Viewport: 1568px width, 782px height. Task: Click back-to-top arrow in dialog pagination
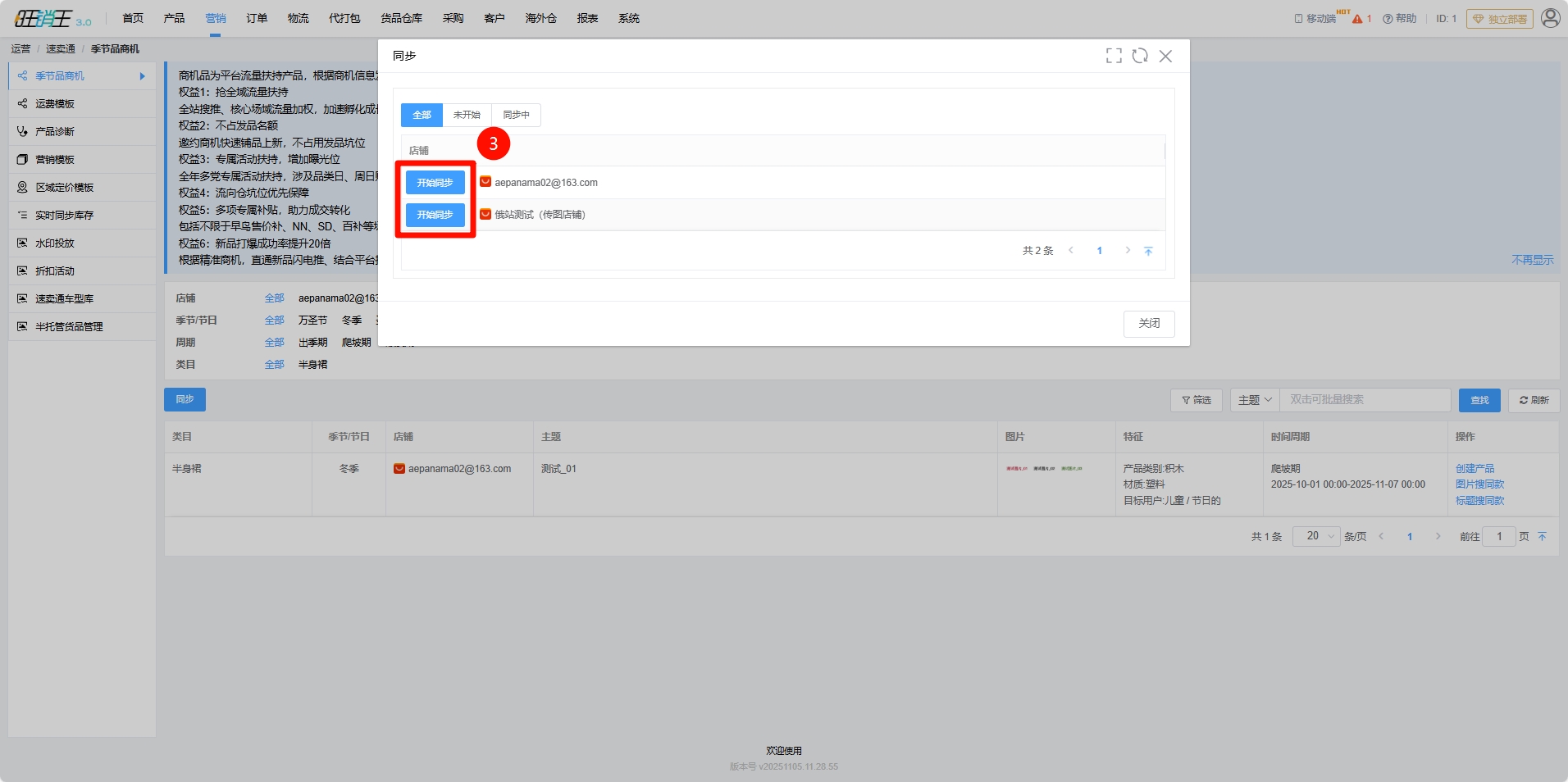click(x=1148, y=251)
